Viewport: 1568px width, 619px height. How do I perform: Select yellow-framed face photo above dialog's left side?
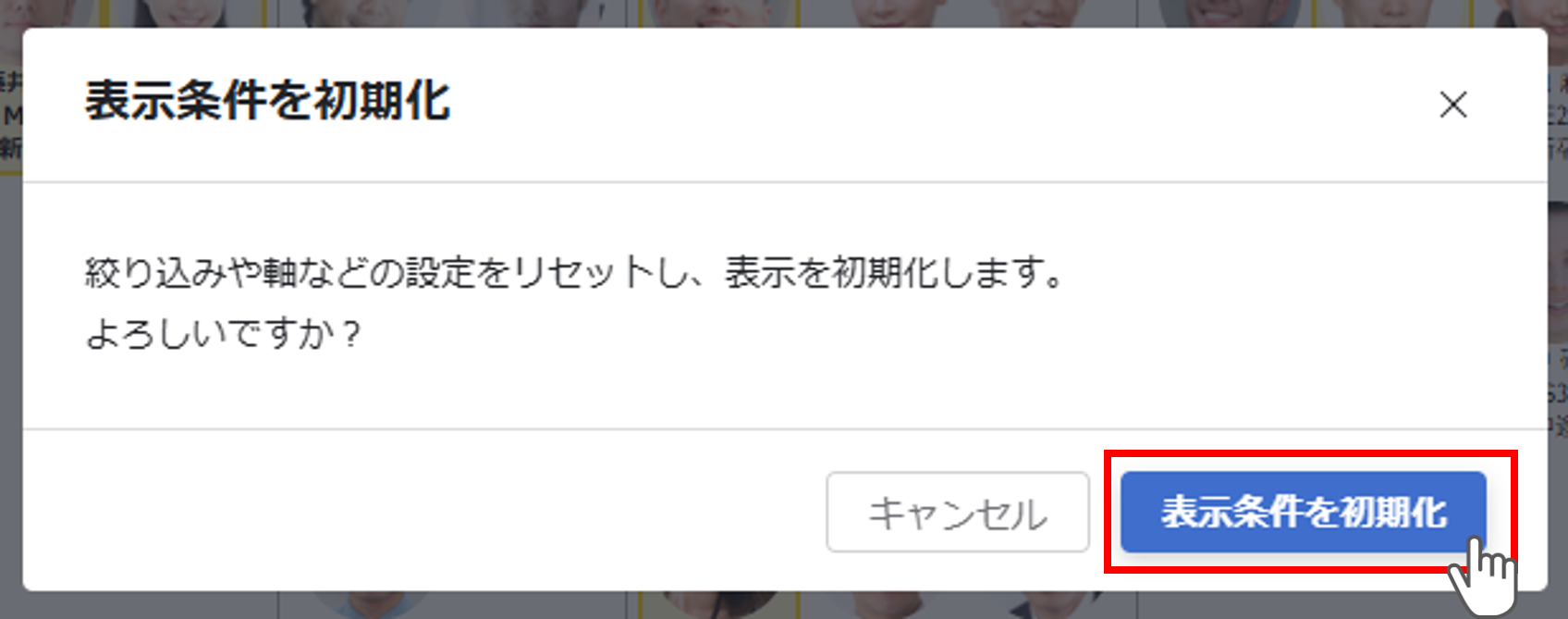coord(185,13)
